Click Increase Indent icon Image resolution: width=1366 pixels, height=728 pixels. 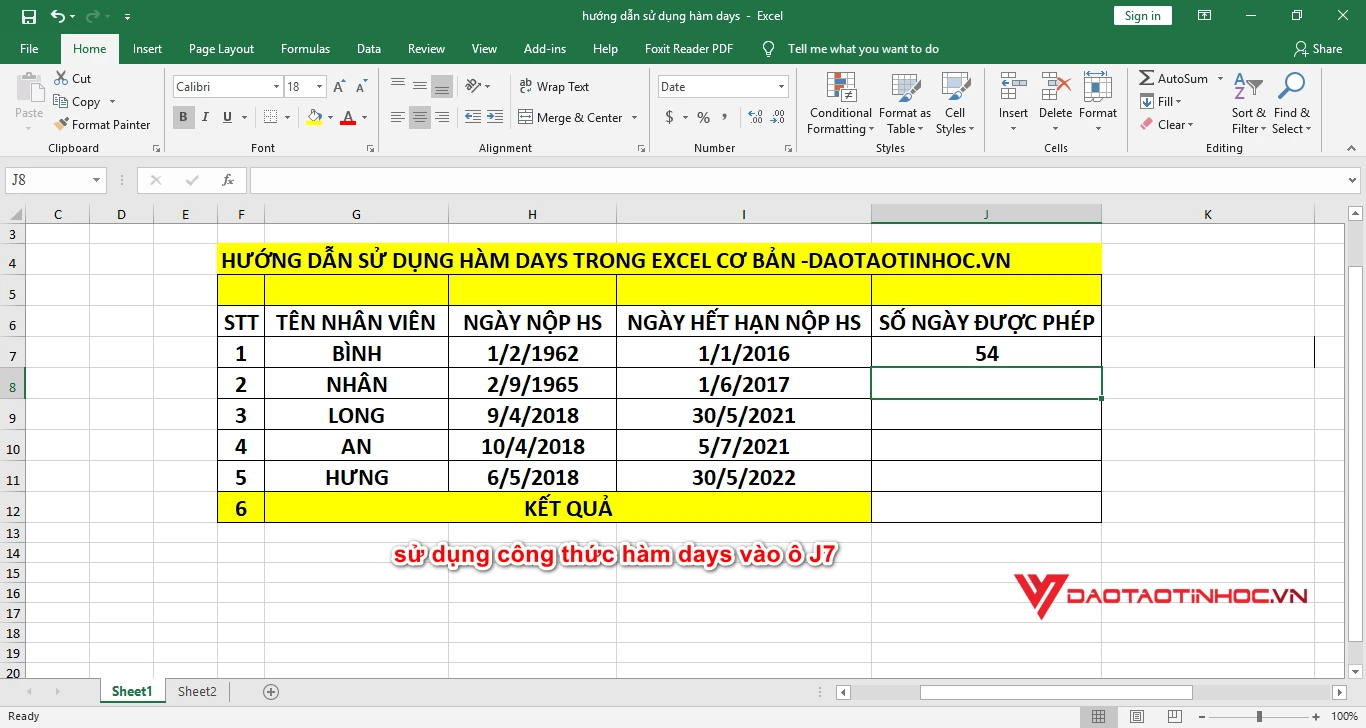[494, 117]
